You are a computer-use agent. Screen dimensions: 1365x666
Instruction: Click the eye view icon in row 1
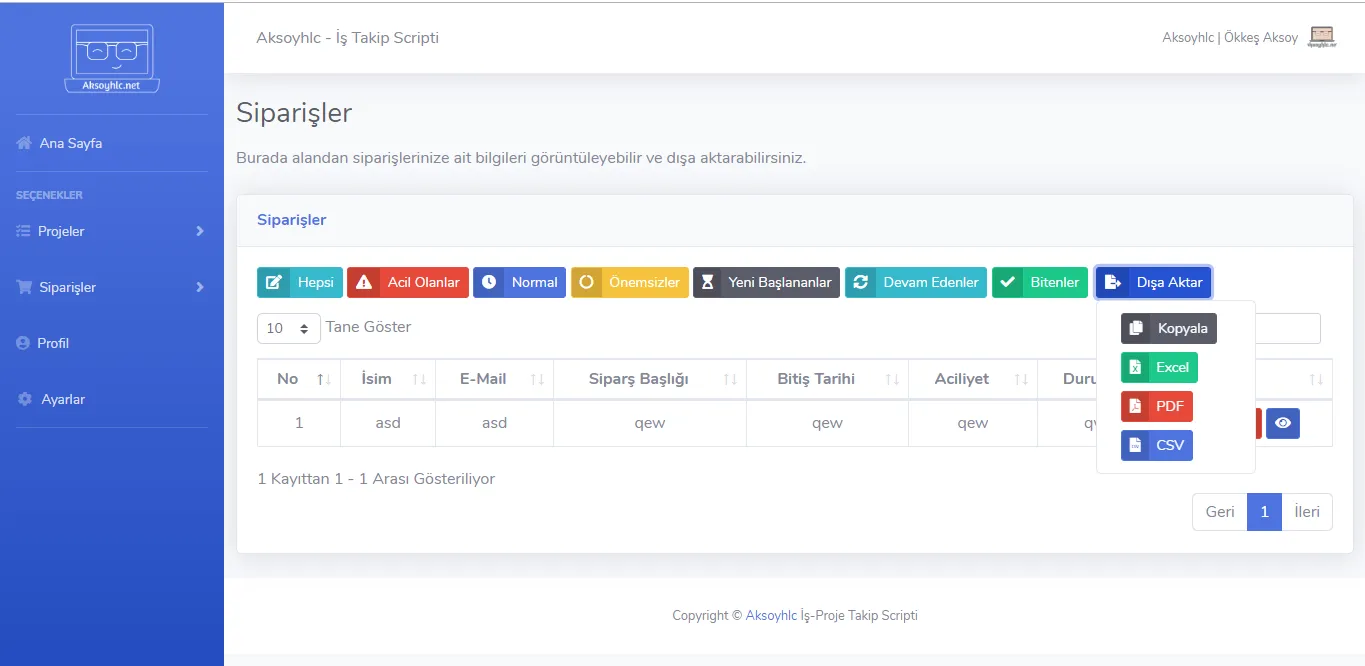pos(1282,423)
